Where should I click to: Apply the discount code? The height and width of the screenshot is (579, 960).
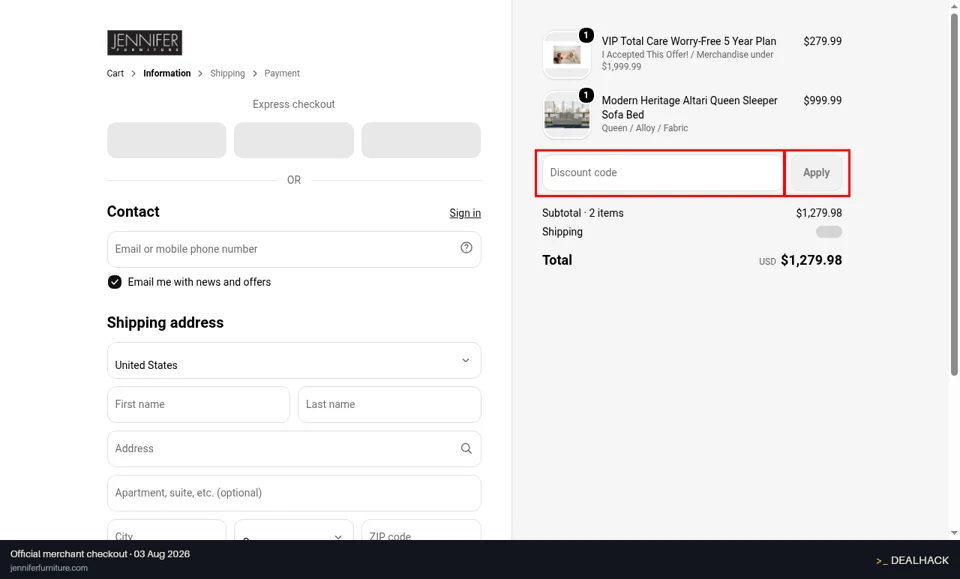[816, 173]
